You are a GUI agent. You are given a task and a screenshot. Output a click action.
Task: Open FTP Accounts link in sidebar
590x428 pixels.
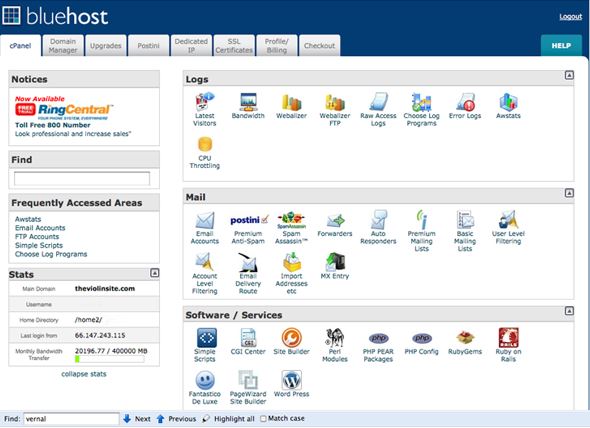(37, 236)
